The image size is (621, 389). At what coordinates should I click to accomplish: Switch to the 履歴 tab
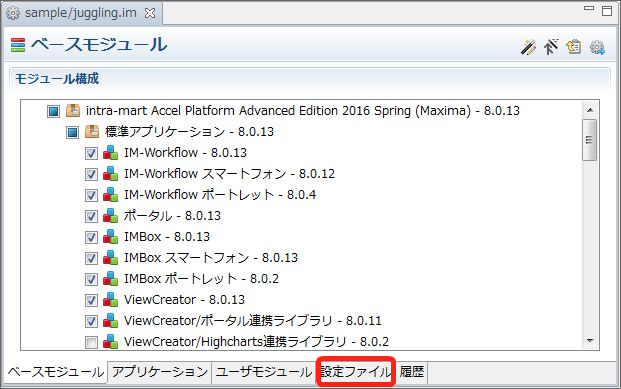click(x=412, y=372)
